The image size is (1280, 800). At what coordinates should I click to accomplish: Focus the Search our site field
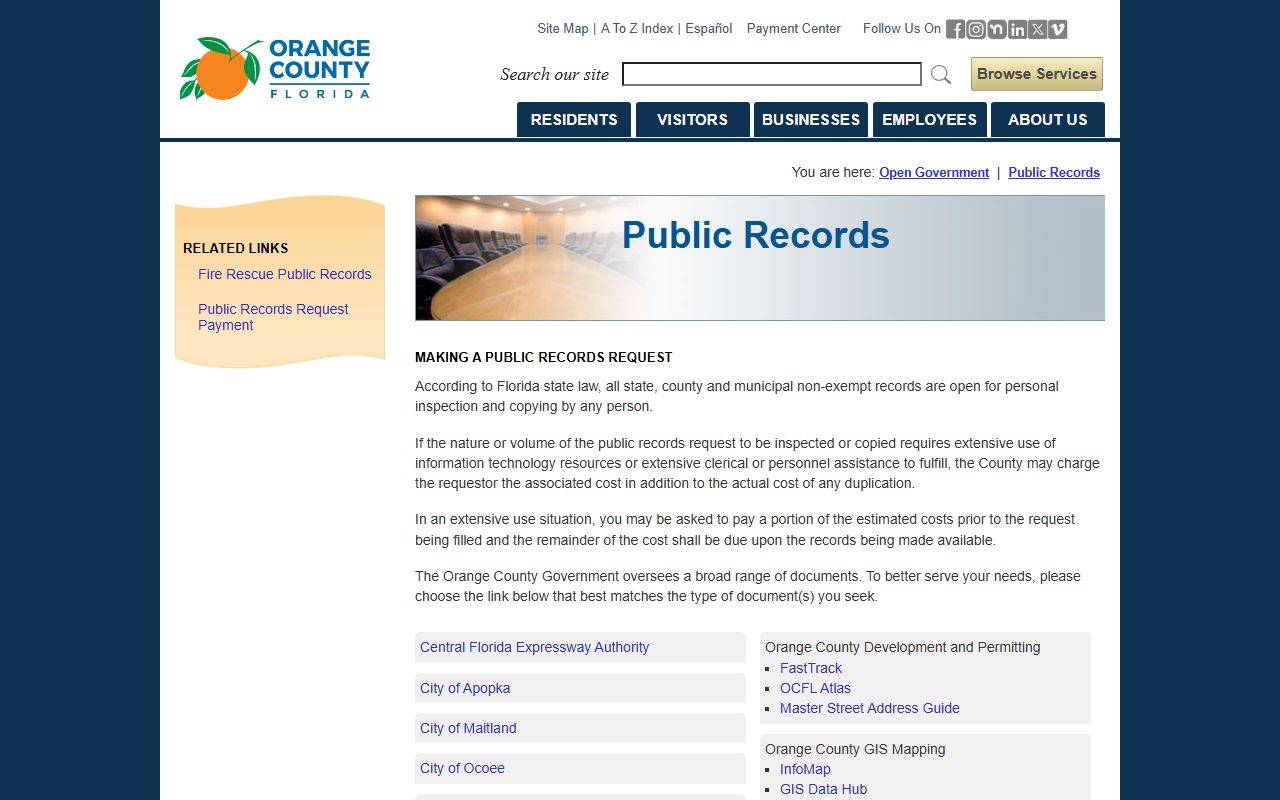772,74
